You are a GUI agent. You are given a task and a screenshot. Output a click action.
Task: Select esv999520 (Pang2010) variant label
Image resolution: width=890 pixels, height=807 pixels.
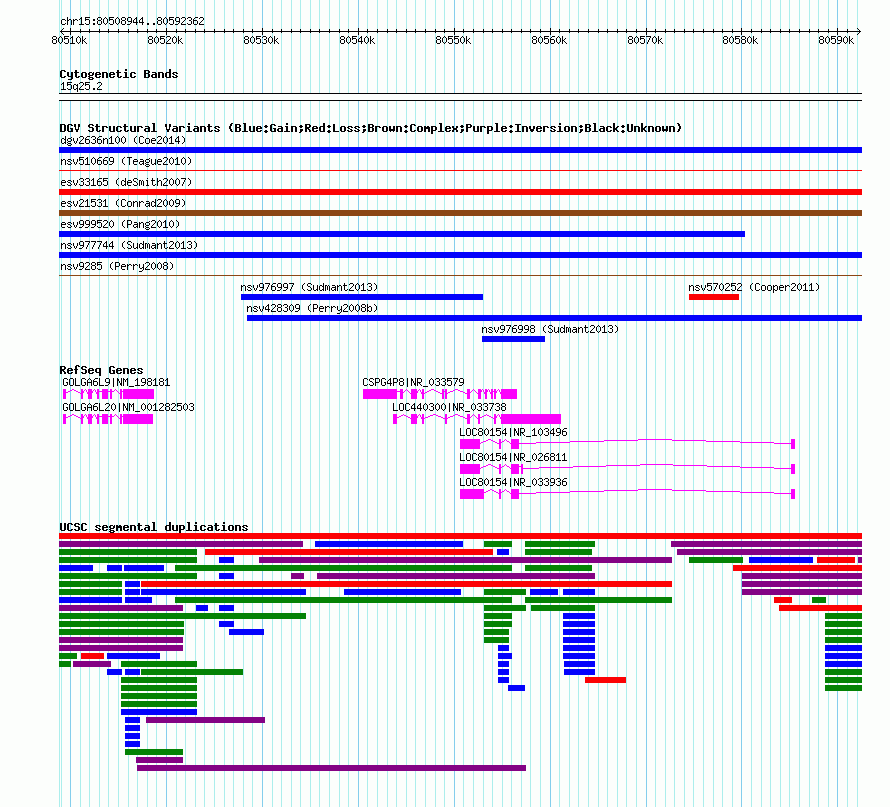120,224
